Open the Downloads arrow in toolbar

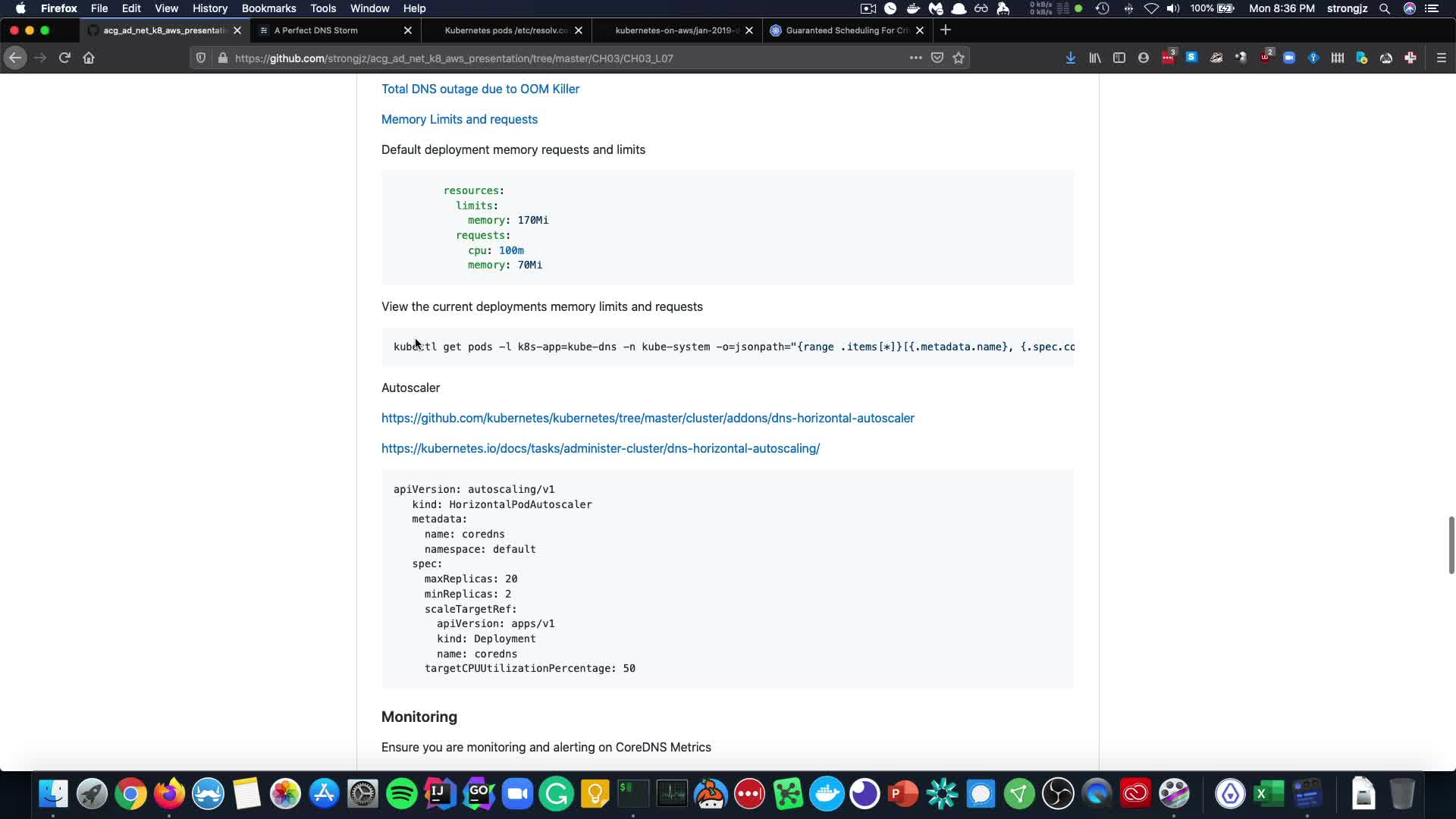(x=1070, y=58)
